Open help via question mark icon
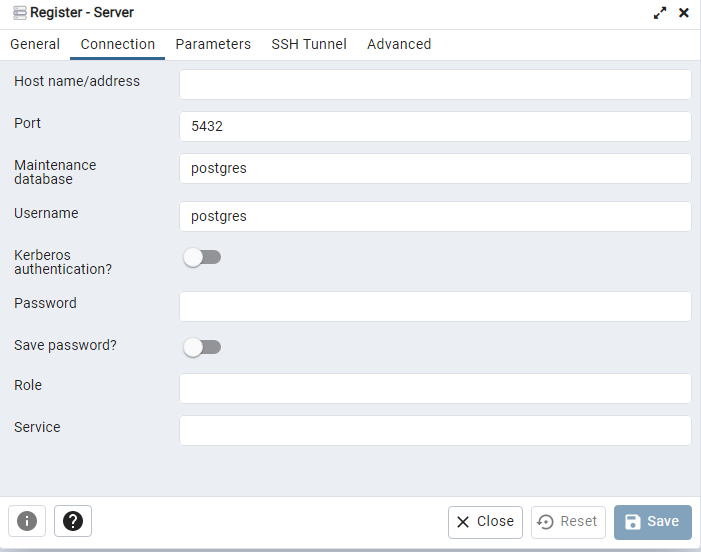The width and height of the screenshot is (701, 552). 73,521
